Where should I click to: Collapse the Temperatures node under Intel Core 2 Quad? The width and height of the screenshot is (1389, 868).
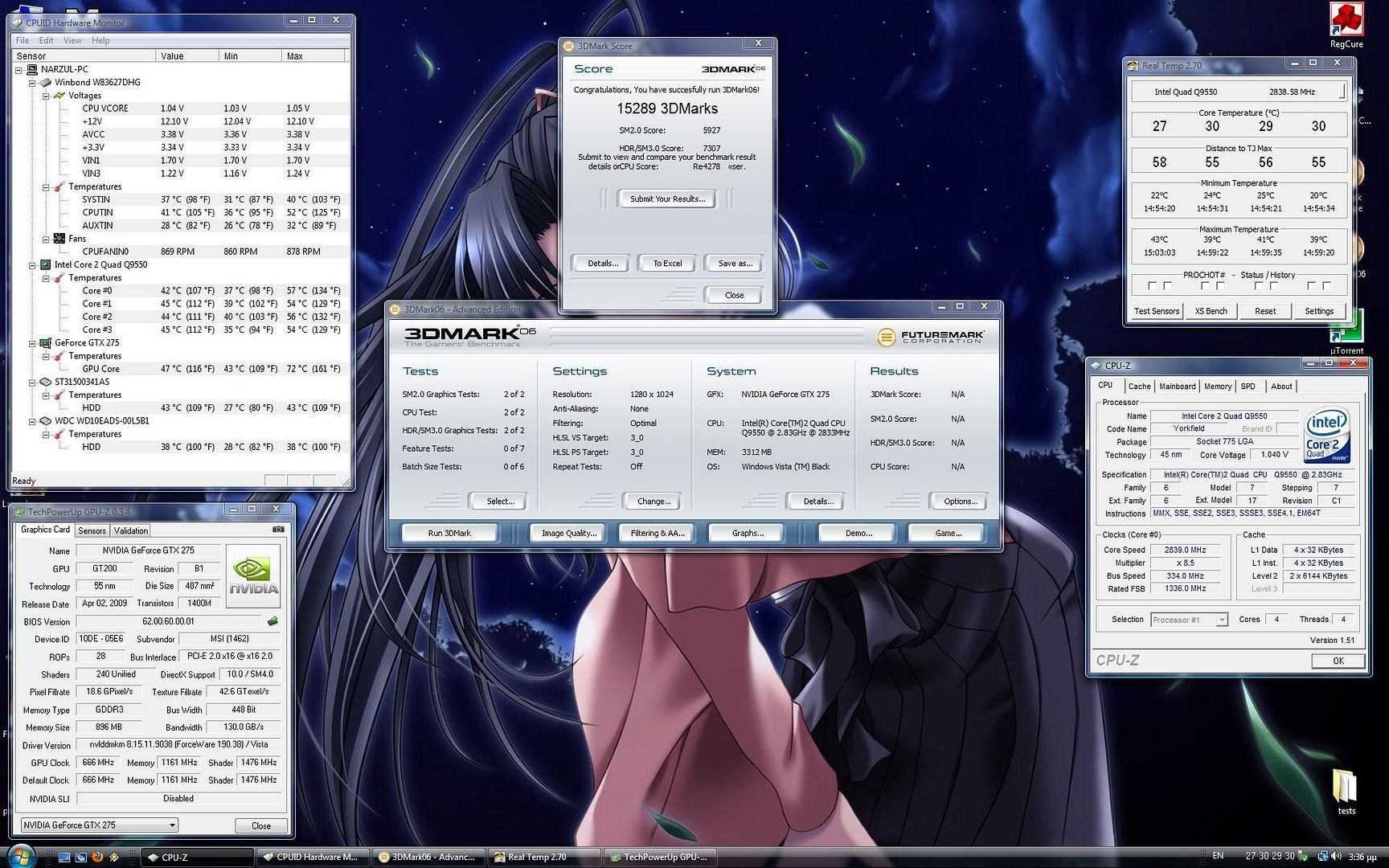tap(46, 277)
